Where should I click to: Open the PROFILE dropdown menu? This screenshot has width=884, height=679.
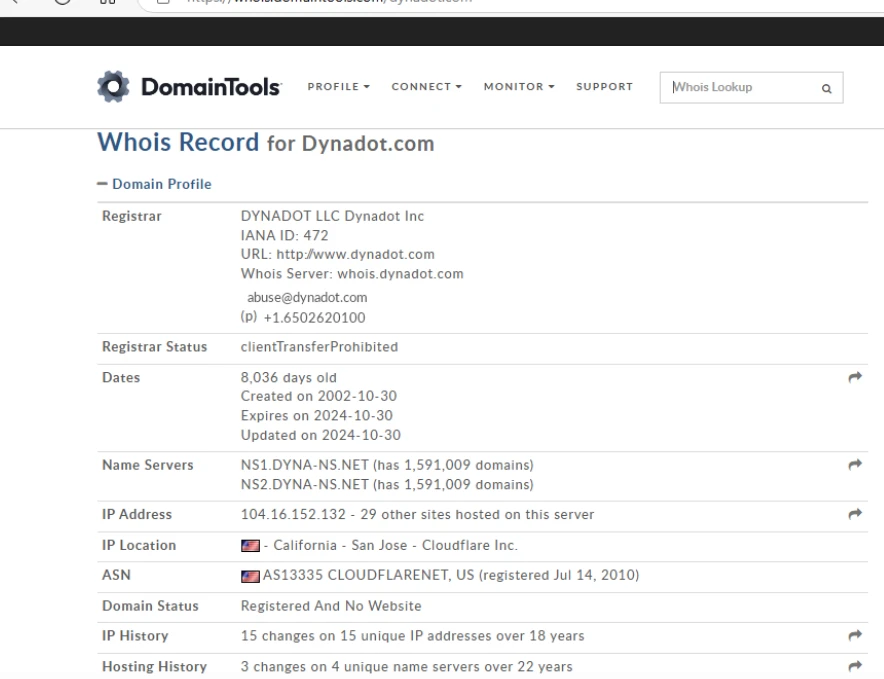pos(339,87)
